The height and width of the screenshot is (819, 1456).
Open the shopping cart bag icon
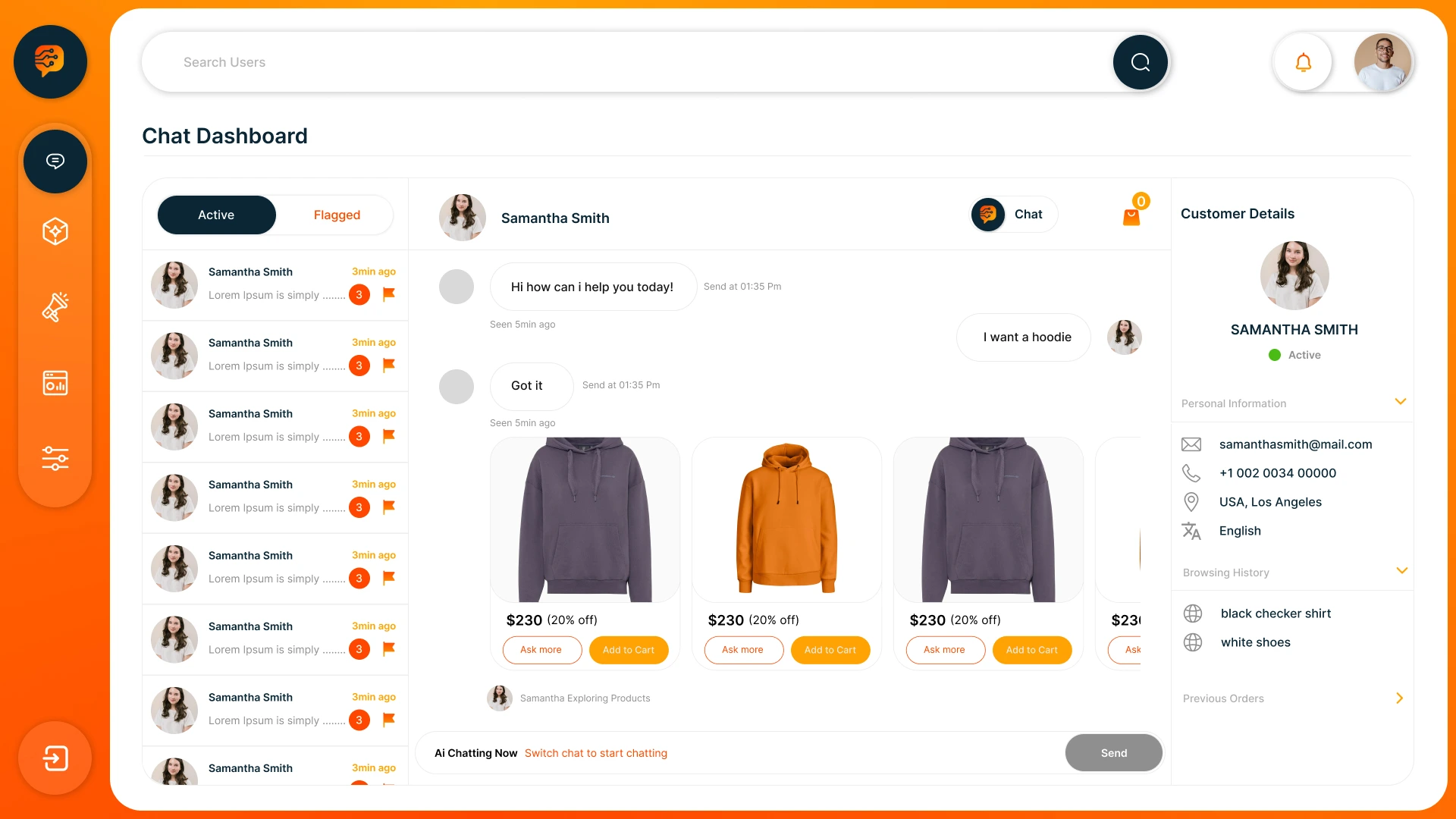click(1131, 217)
